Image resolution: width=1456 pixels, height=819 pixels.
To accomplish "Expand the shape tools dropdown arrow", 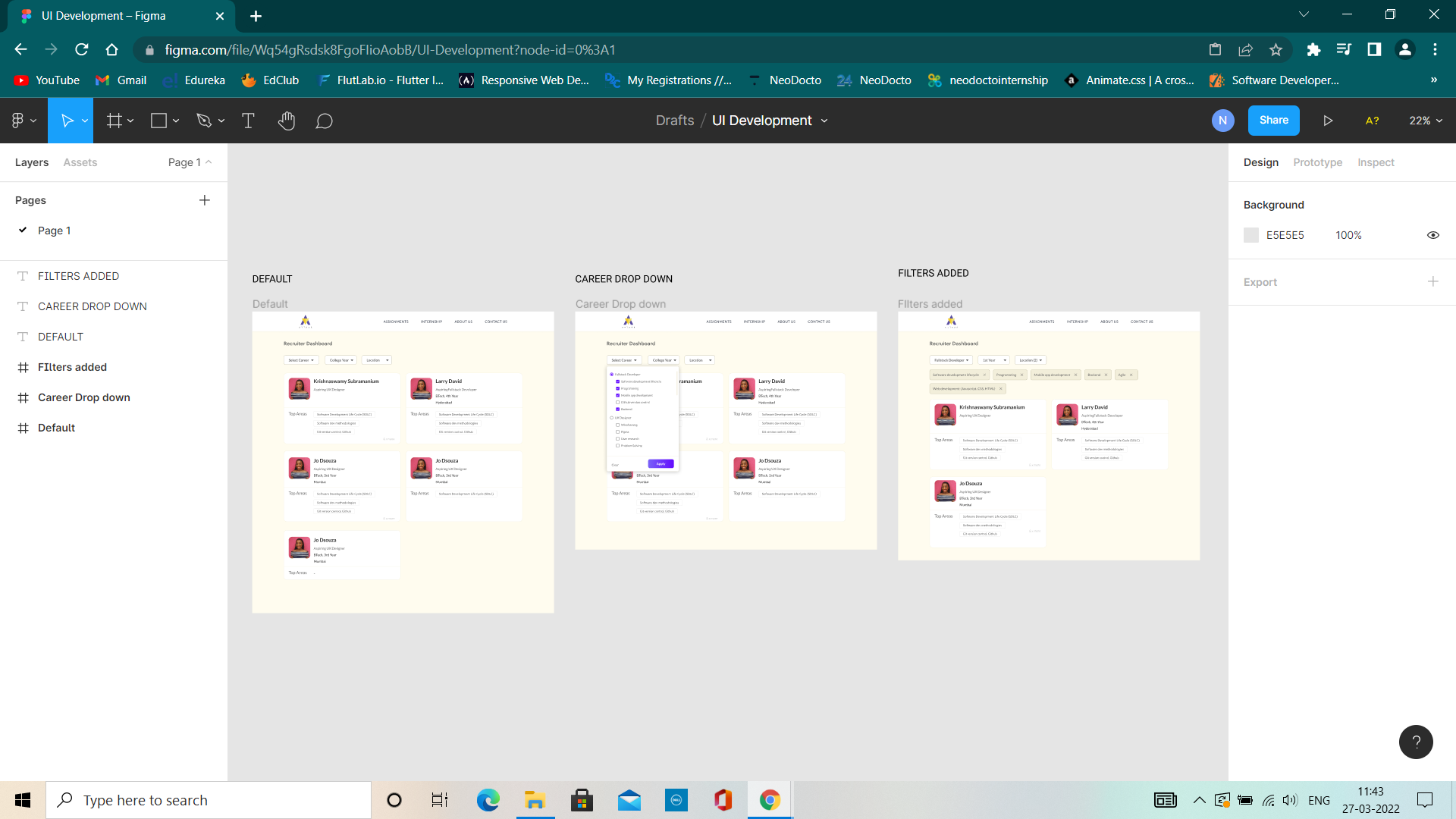I will click(x=176, y=121).
